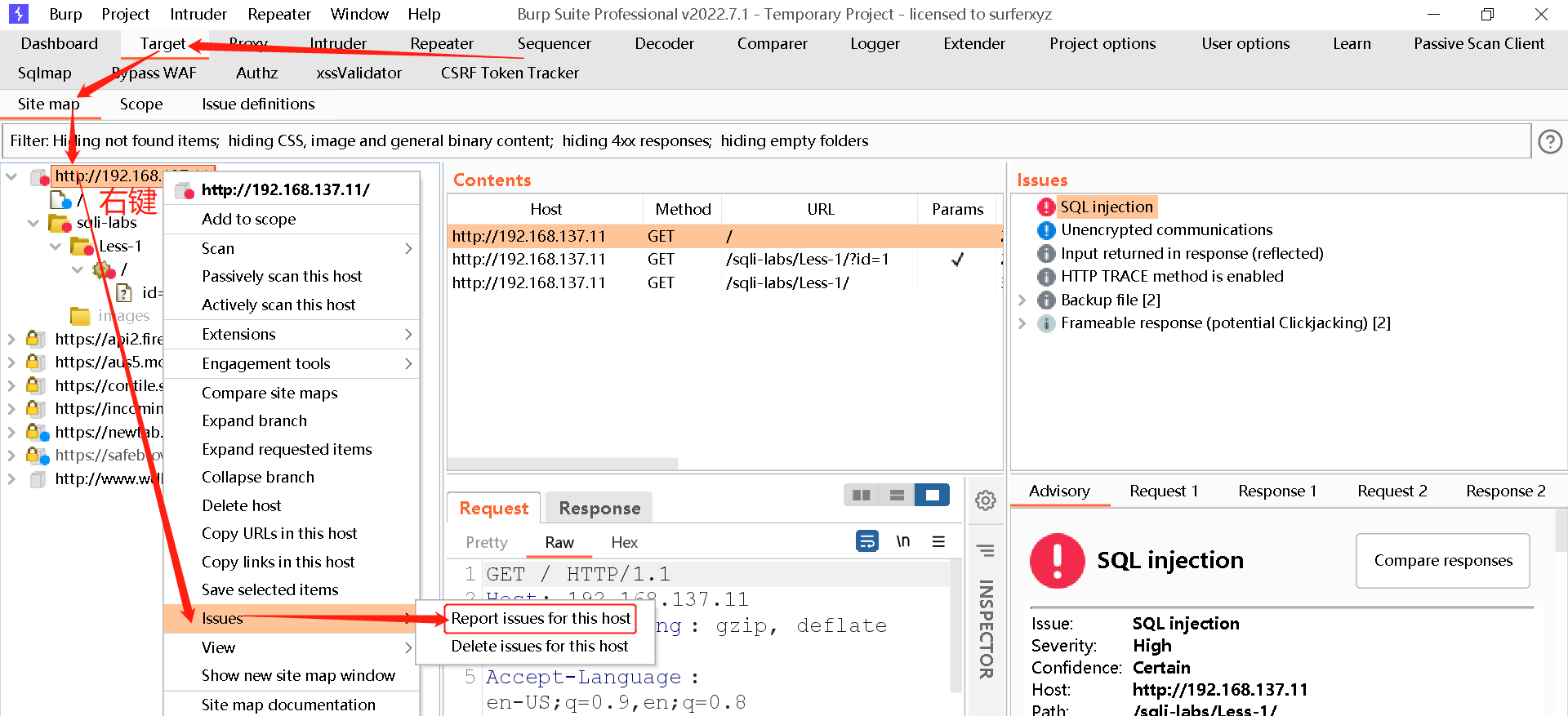The width and height of the screenshot is (1568, 716).
Task: Select the Hex view tab
Action: point(624,542)
